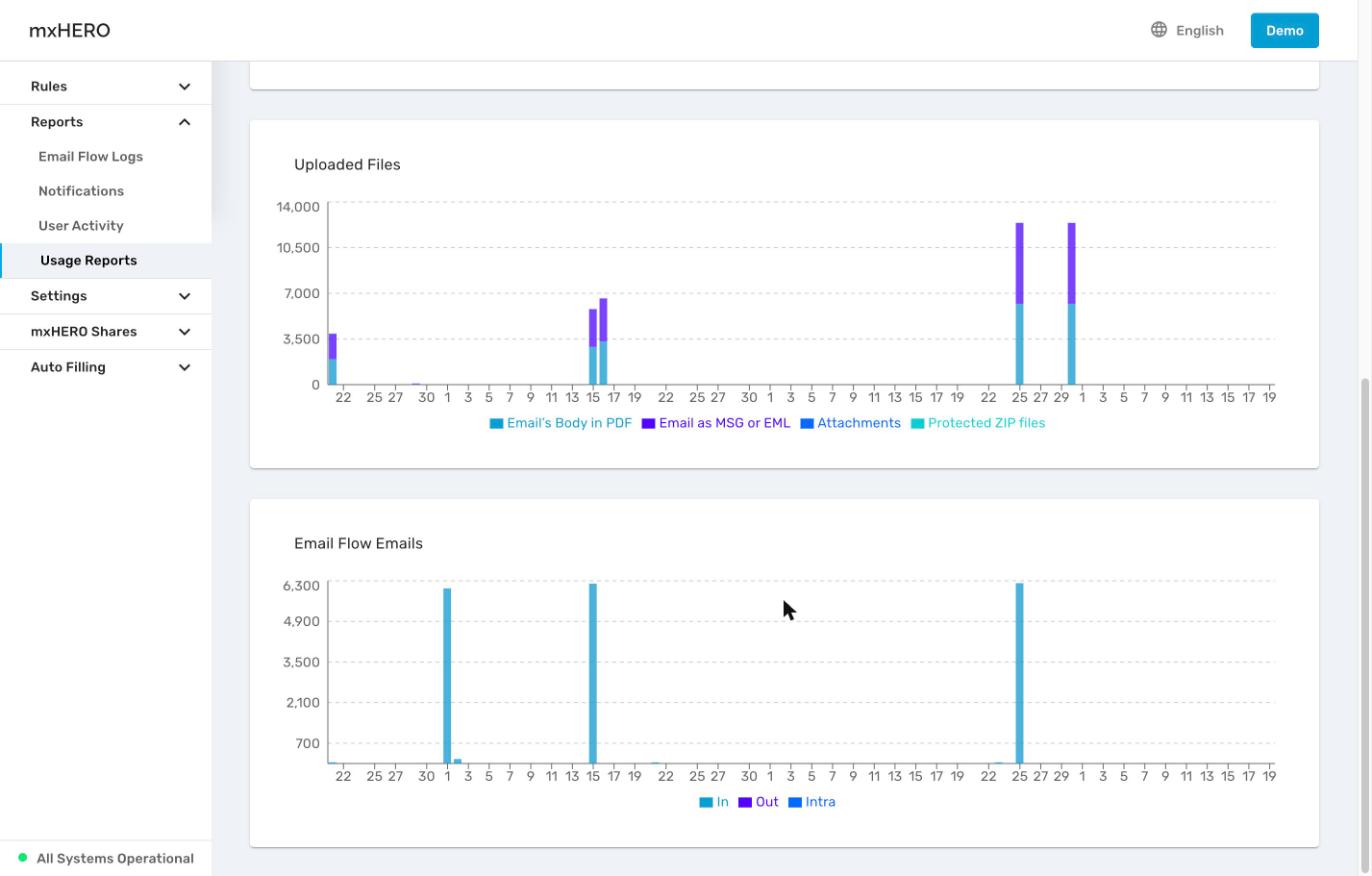Click the page vertical scrollbar thumb

coord(1364,625)
